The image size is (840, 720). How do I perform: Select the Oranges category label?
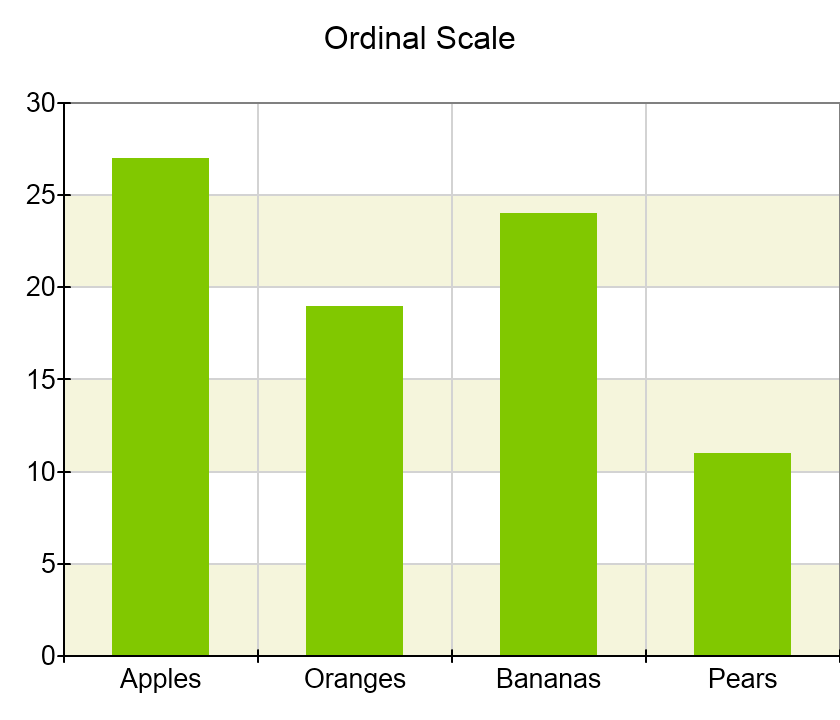point(354,679)
